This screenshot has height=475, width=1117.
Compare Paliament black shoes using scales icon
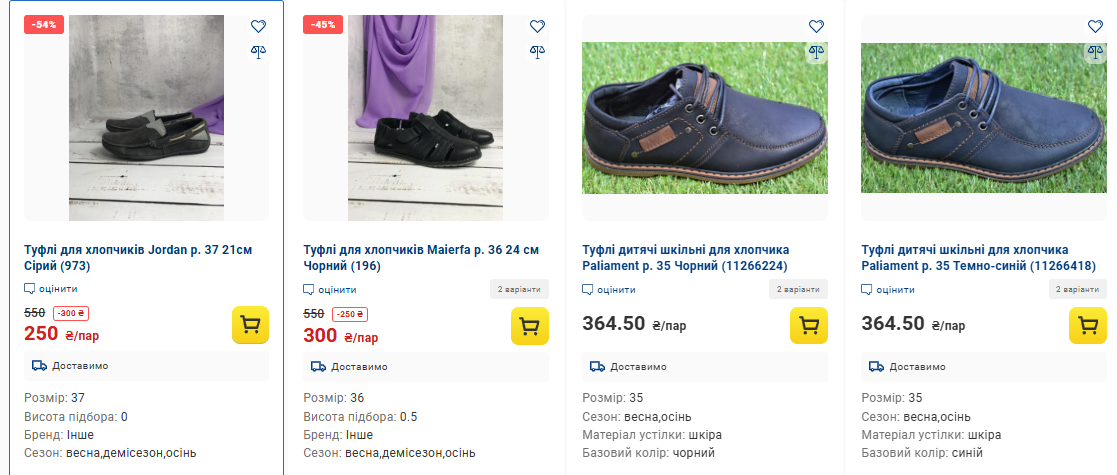coord(816,50)
